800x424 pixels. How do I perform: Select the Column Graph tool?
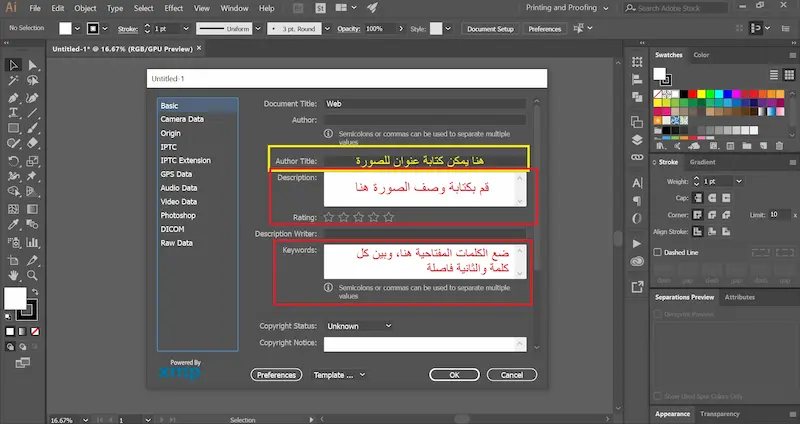coord(33,242)
